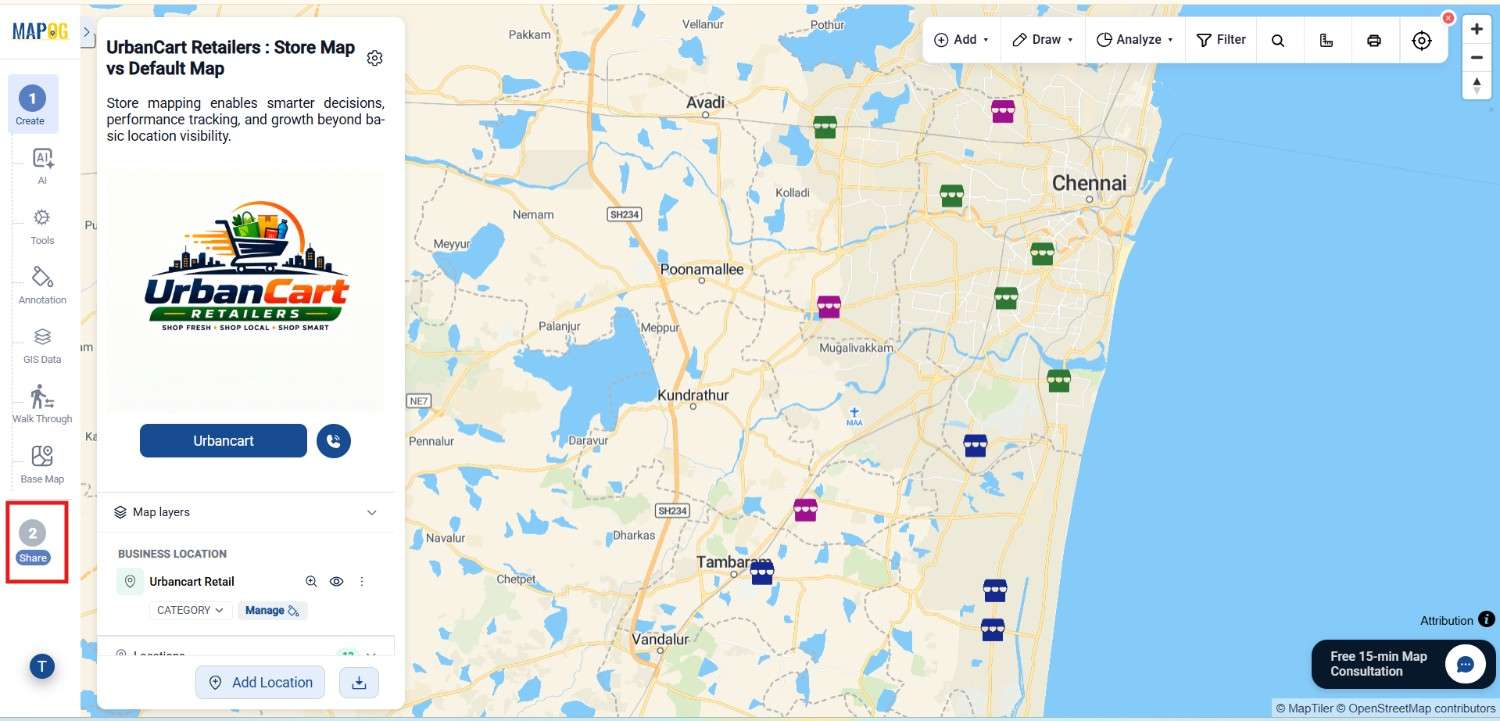The height and width of the screenshot is (721, 1500).
Task: Open the Filter toolbar item
Action: (1222, 40)
